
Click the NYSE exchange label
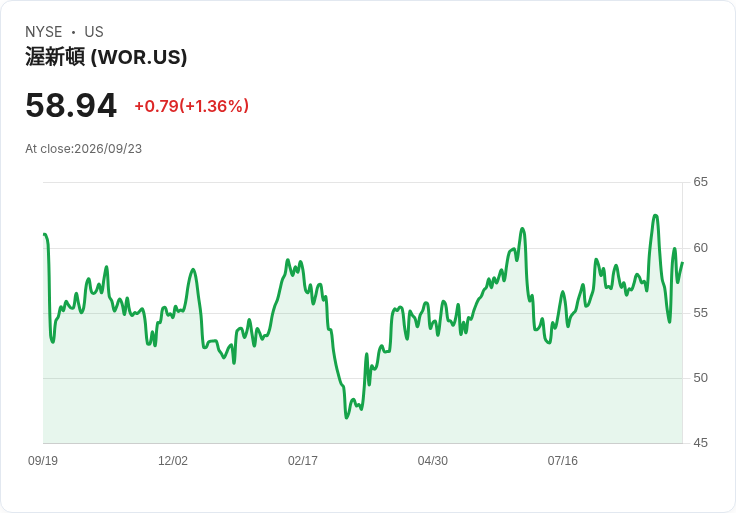[x=43, y=32]
